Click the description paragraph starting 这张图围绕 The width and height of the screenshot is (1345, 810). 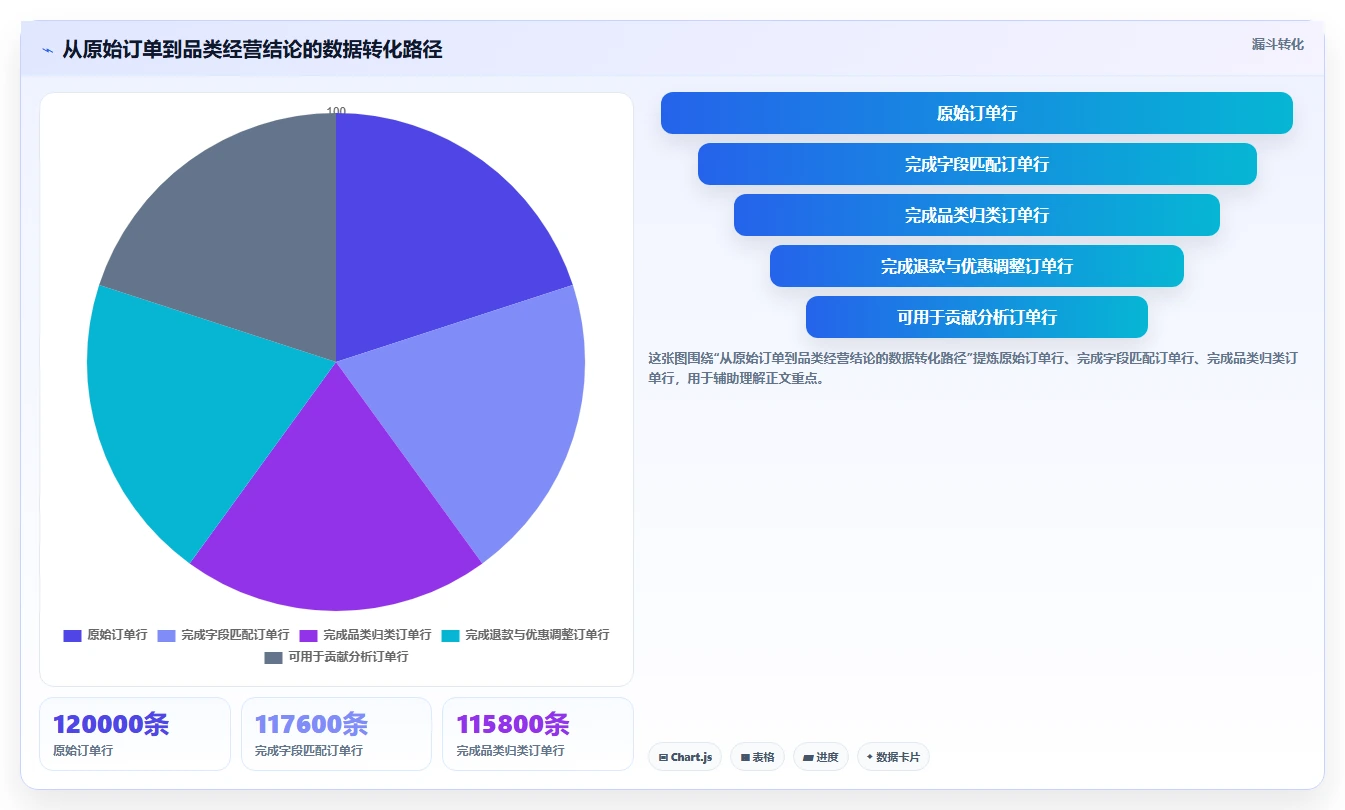973,368
